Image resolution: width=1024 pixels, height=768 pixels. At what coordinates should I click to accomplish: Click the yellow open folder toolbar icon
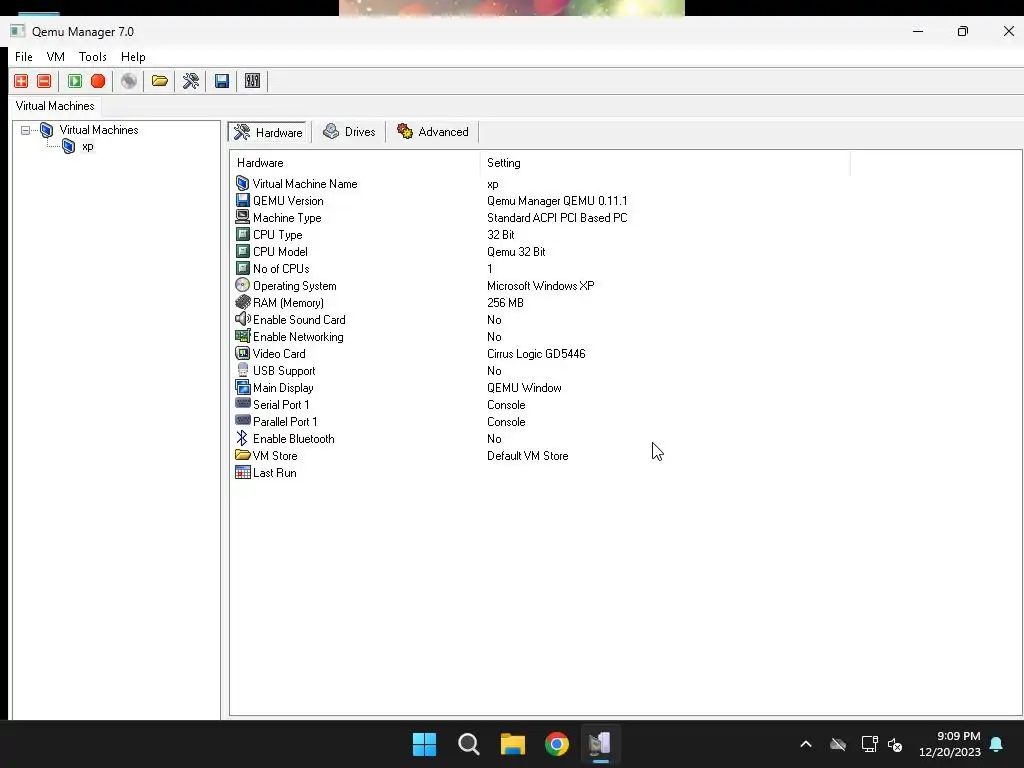tap(160, 81)
